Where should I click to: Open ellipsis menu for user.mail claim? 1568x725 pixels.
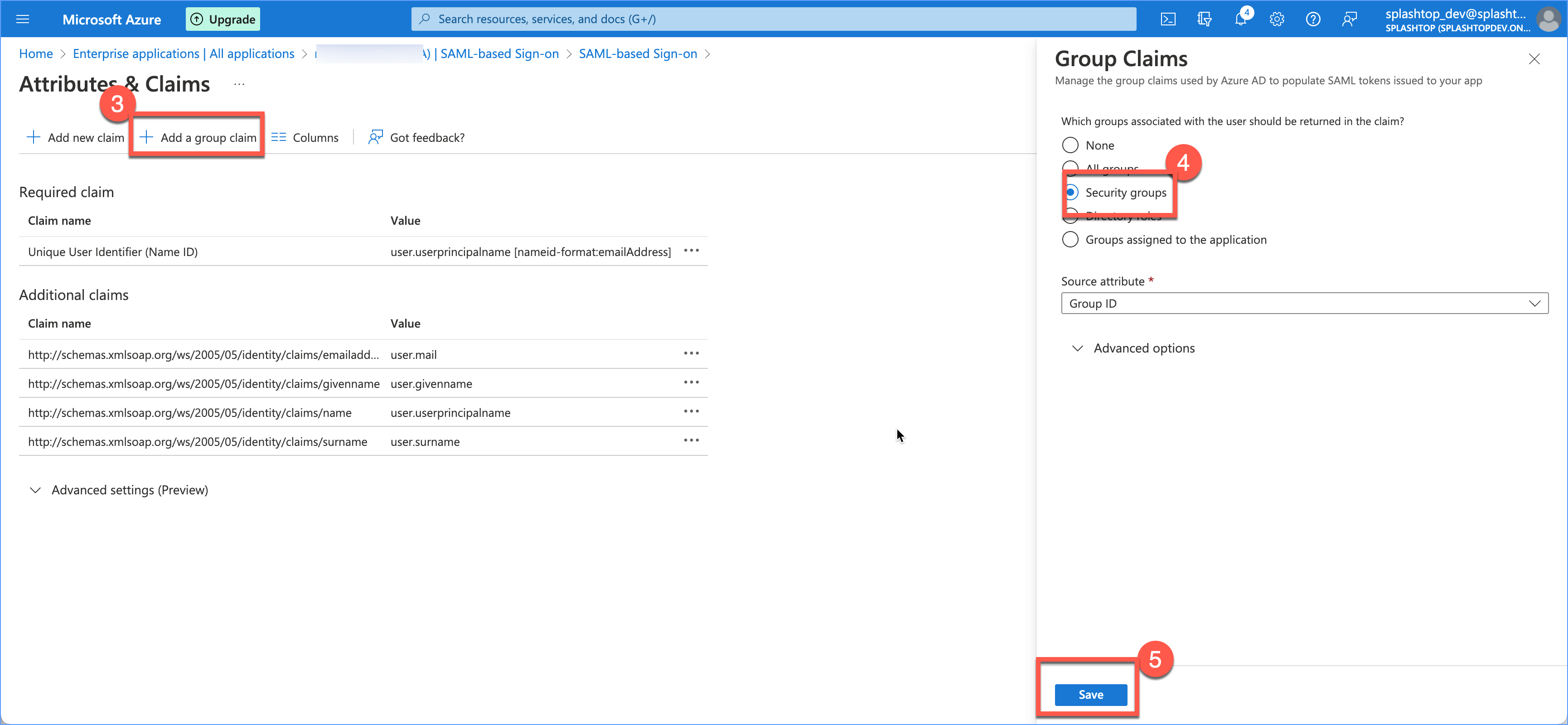(691, 353)
